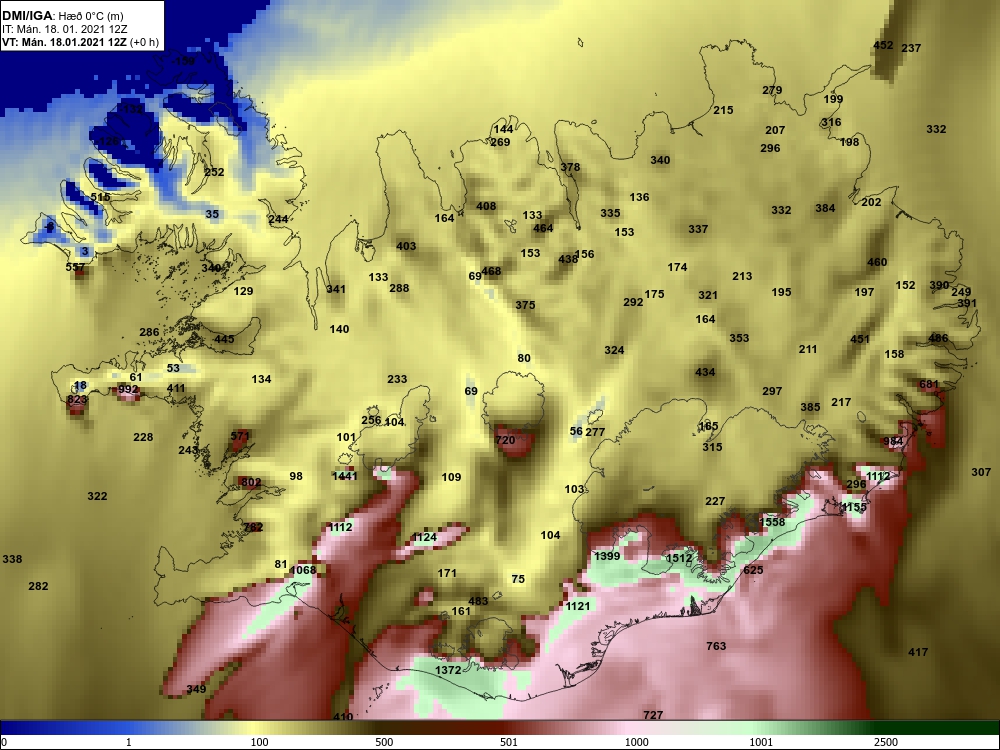Image resolution: width=1000 pixels, height=750 pixels.
Task: Click the map value 322
Action: point(97,496)
